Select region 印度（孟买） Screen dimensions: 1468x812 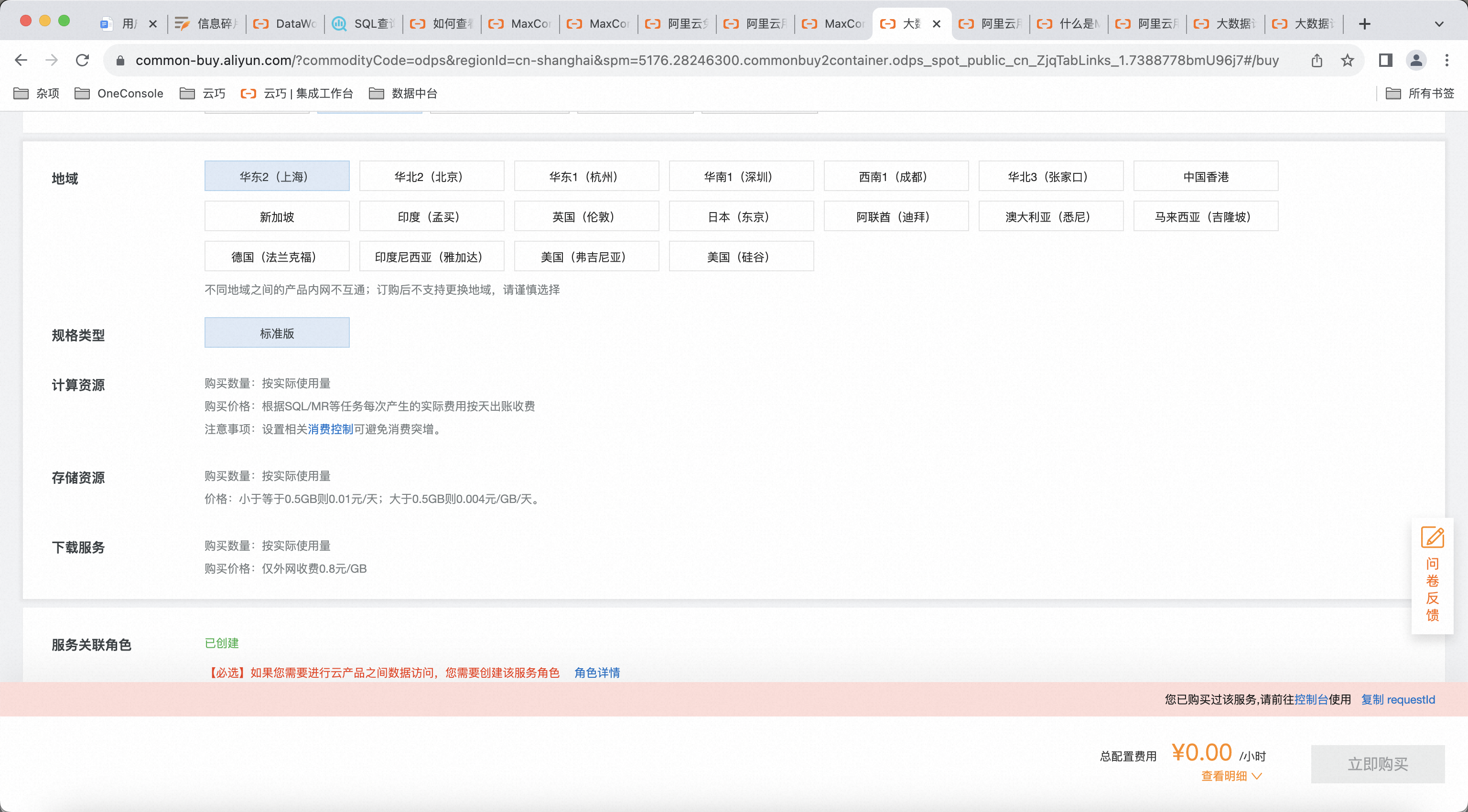click(x=432, y=216)
